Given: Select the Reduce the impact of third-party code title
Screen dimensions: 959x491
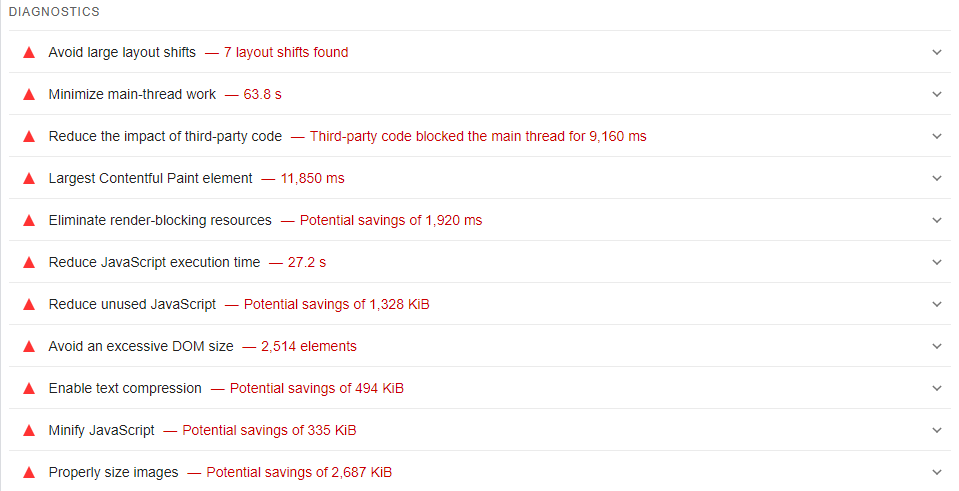Looking at the screenshot, I should click(165, 136).
